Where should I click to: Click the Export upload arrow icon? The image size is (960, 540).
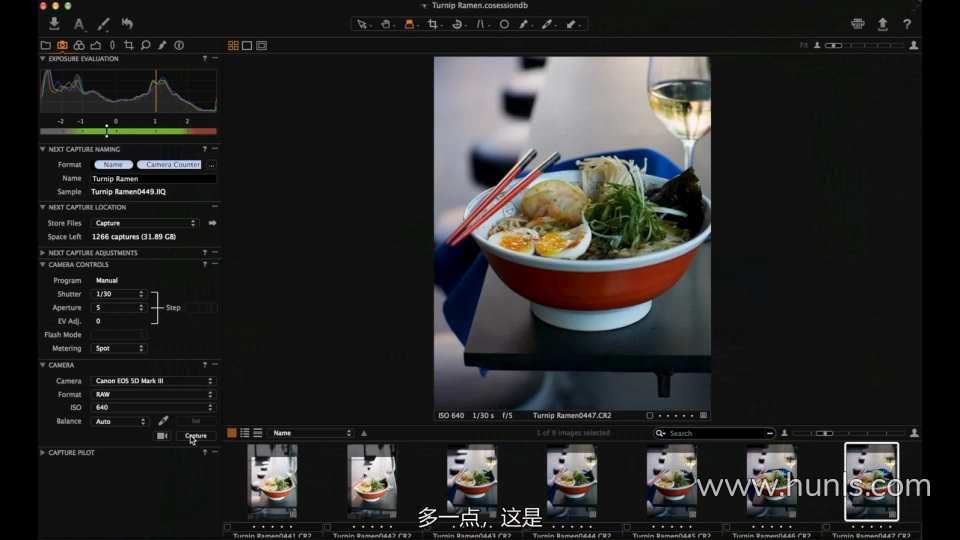click(882, 24)
